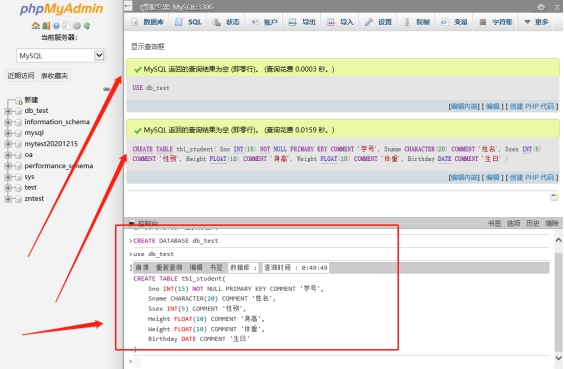Screen dimensions: 564x369
Task: Click the collapse panel arrow at top bar
Action: (x=128, y=5)
